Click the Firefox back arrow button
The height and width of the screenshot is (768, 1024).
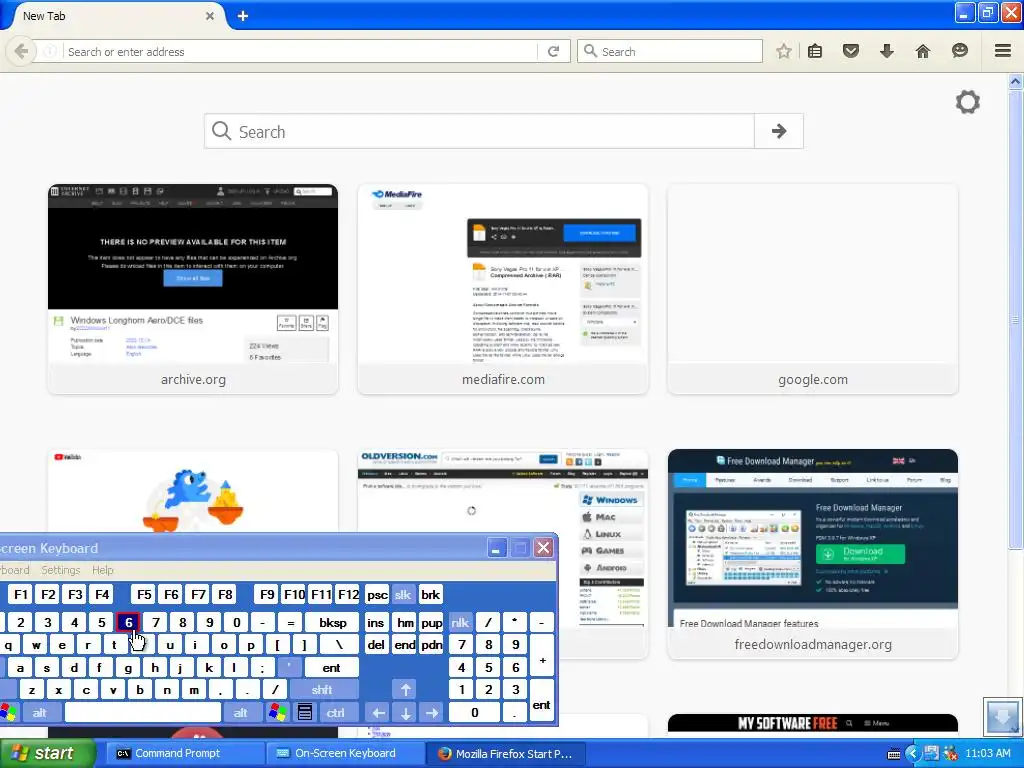pyautogui.click(x=21, y=51)
